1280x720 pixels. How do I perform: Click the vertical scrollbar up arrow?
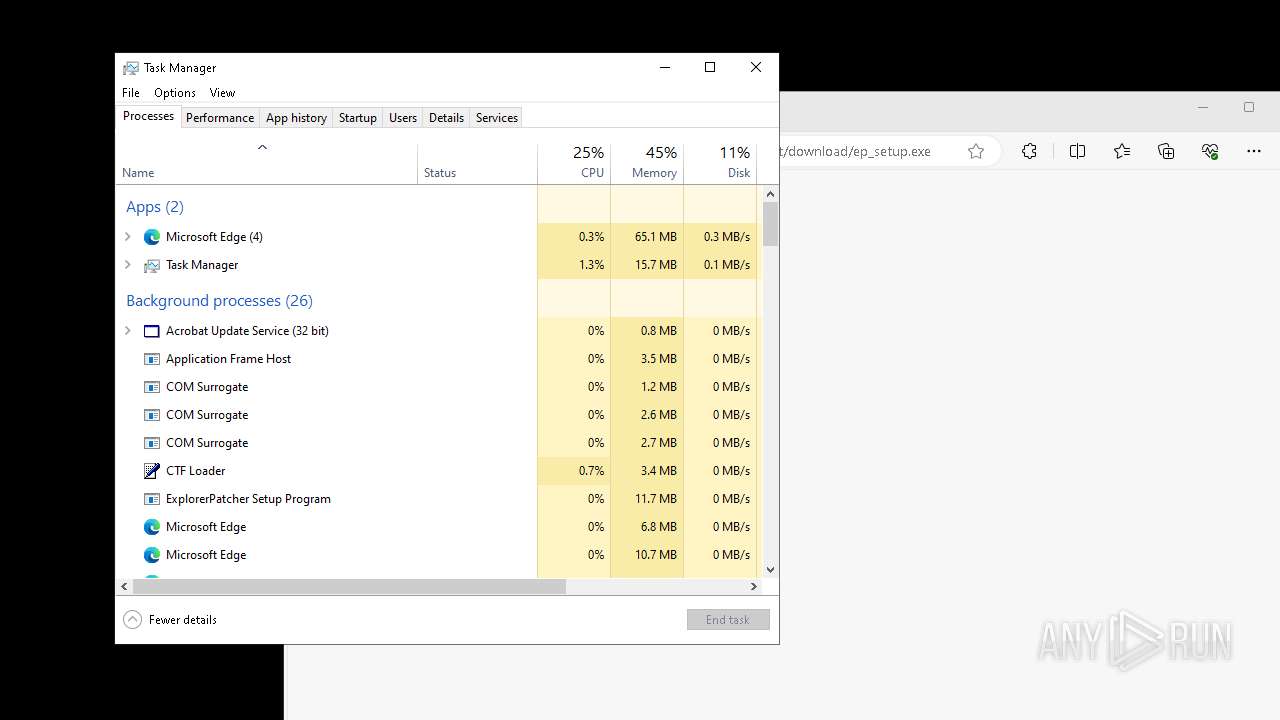(x=770, y=193)
